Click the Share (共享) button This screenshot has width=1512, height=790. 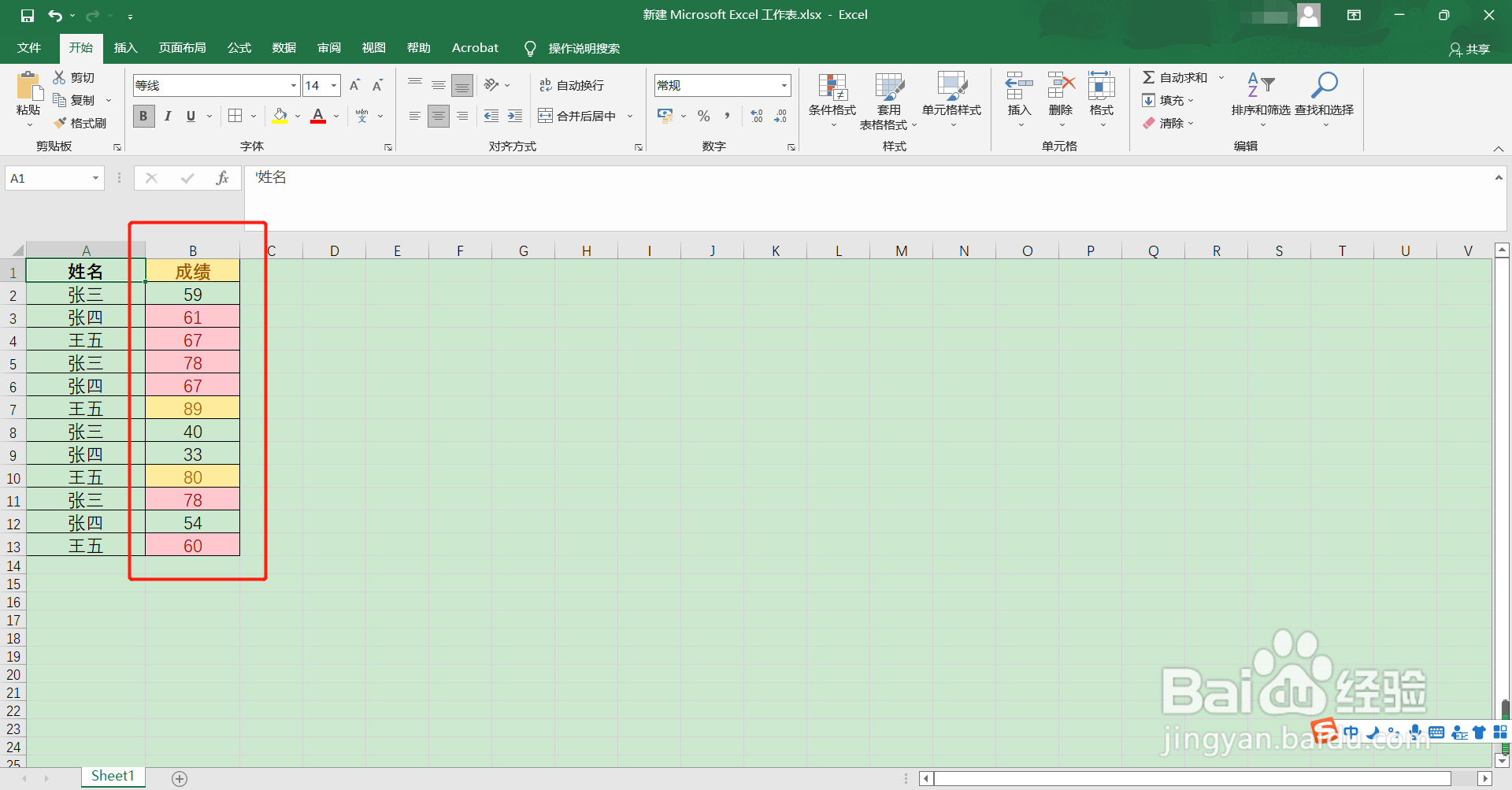[1469, 49]
